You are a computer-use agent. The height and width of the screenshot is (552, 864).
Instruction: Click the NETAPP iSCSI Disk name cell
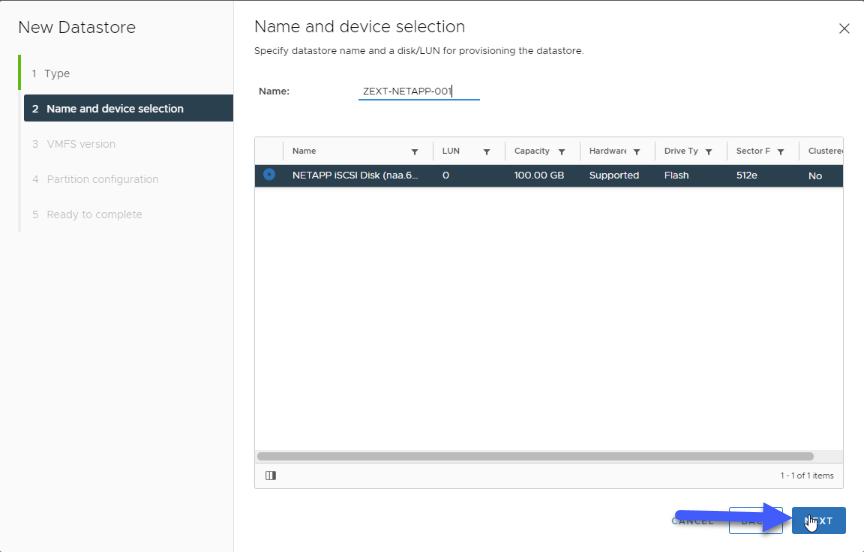click(355, 175)
